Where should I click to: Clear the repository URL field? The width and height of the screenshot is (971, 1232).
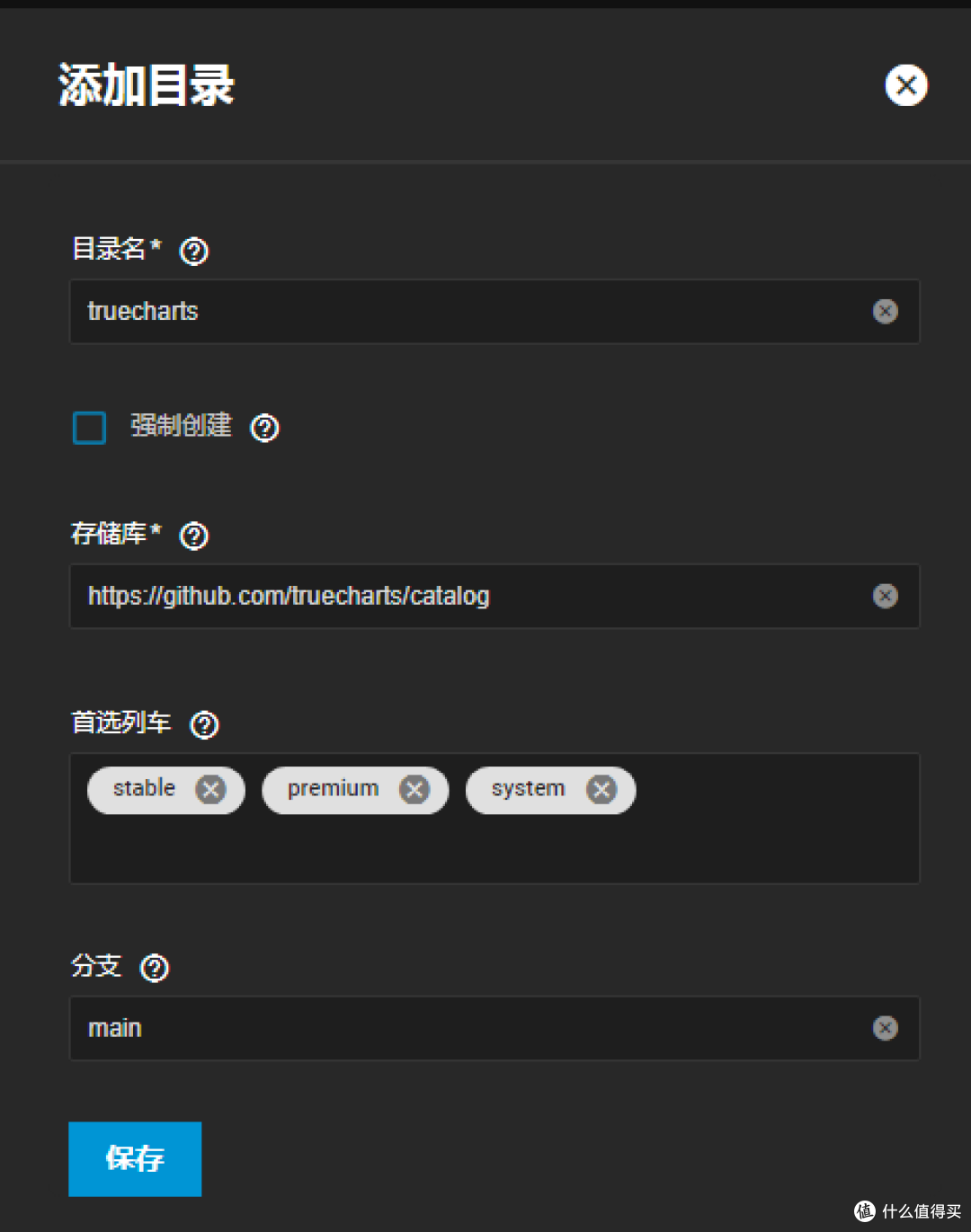(885, 596)
